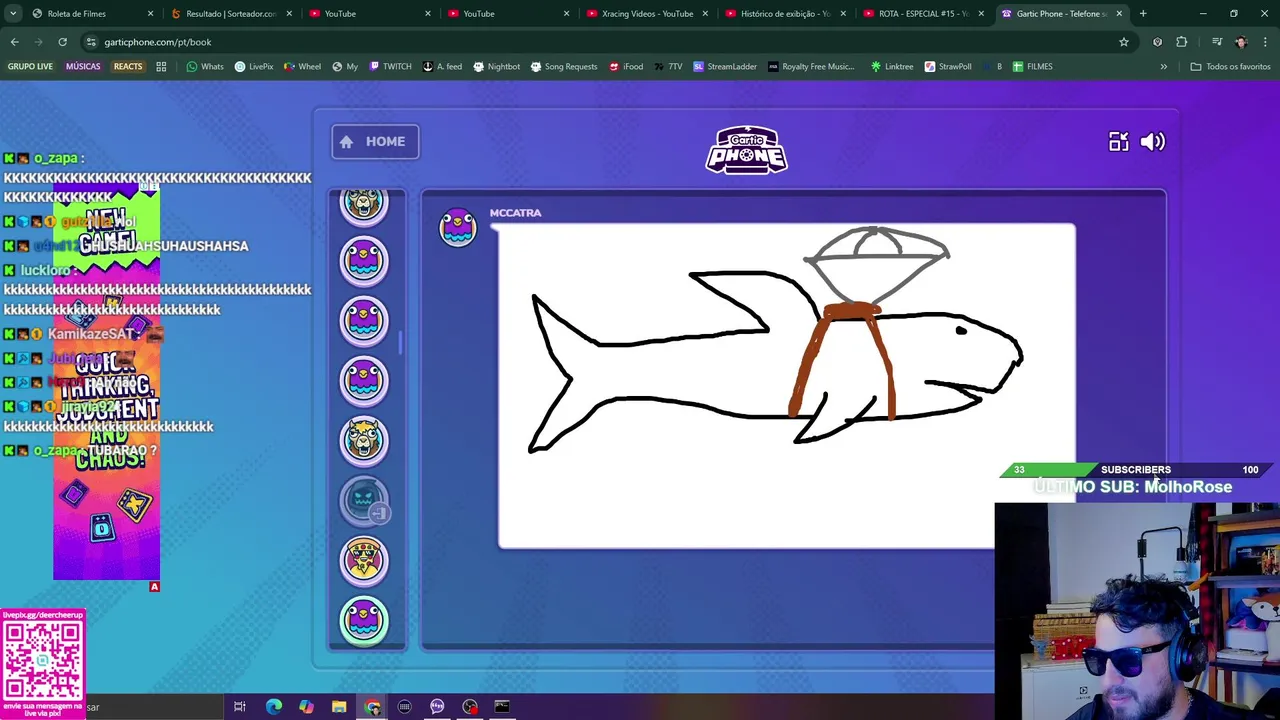
Task: Mute the Gartic Phone sound icon
Action: (x=1153, y=142)
